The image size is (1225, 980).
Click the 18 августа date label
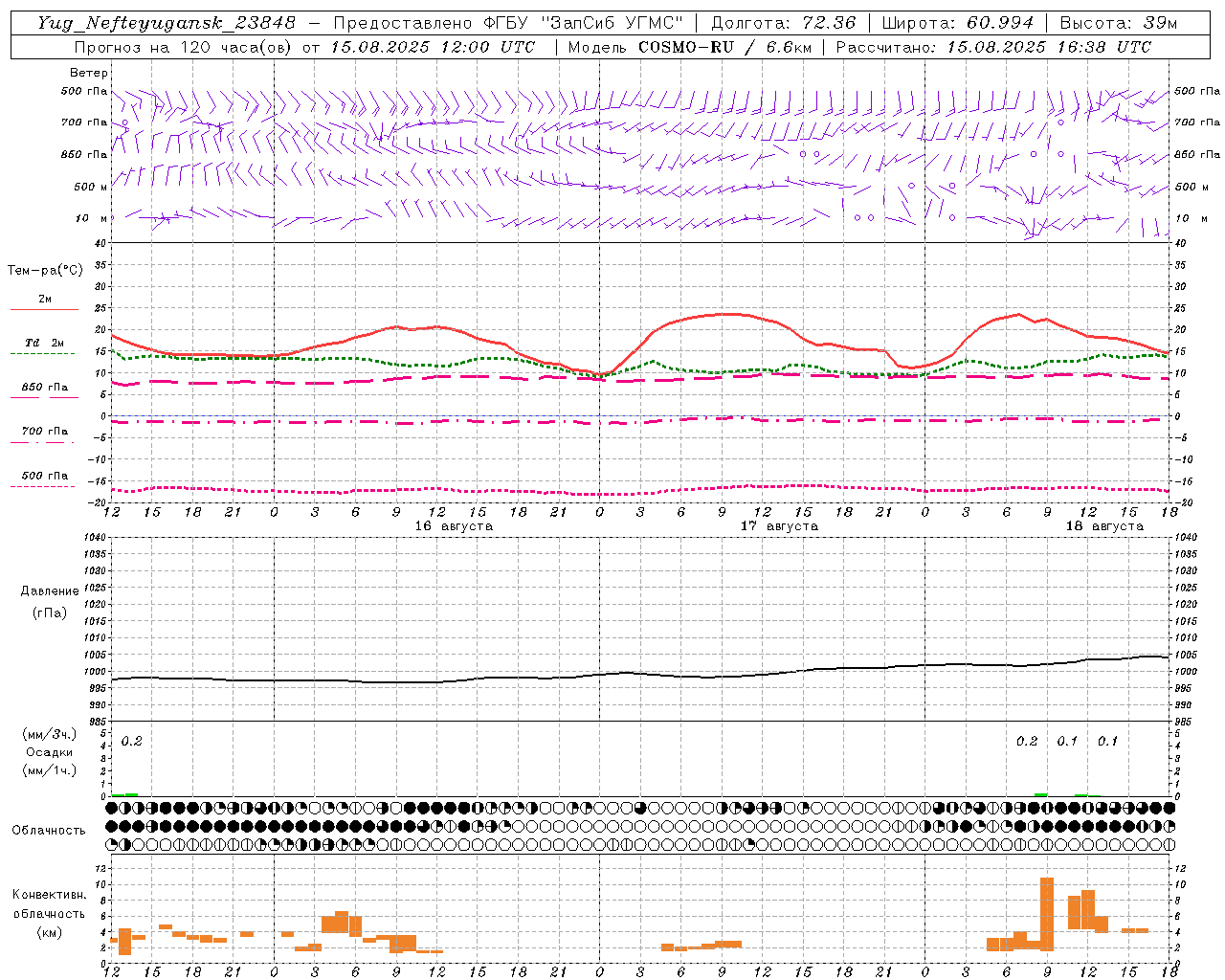pos(1104,526)
